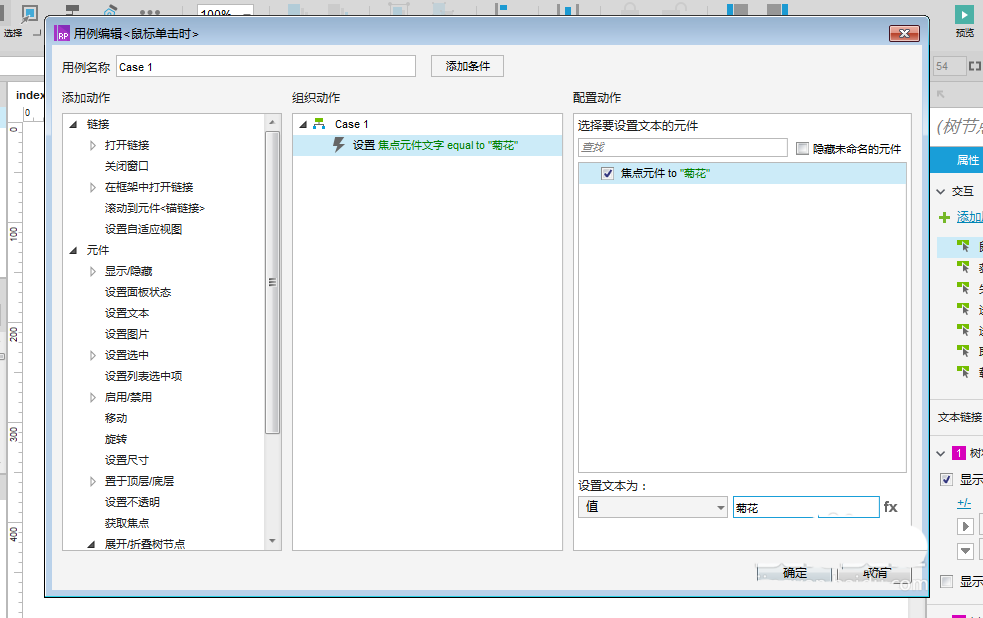Select the 设置 焦点元件文字 action row
Screen dimensions: 983x618
coord(428,145)
